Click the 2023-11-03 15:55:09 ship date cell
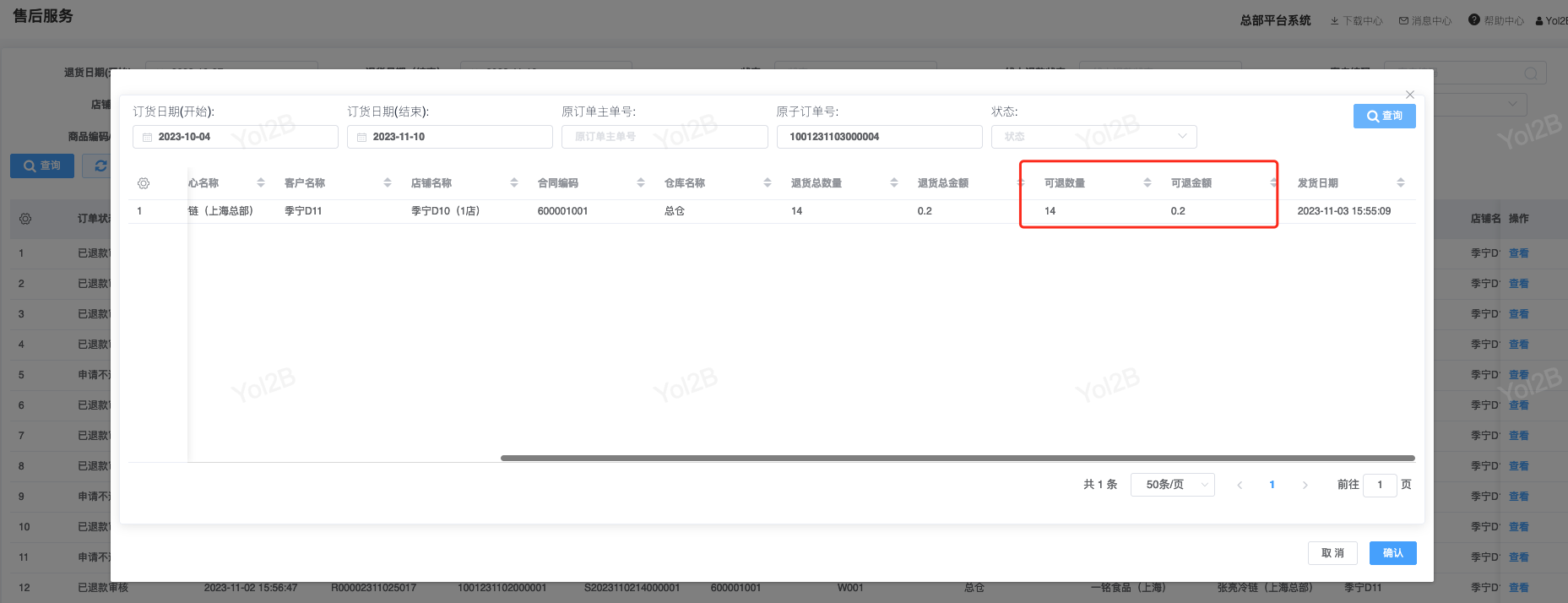Viewport: 1568px width, 603px height. tap(1343, 211)
